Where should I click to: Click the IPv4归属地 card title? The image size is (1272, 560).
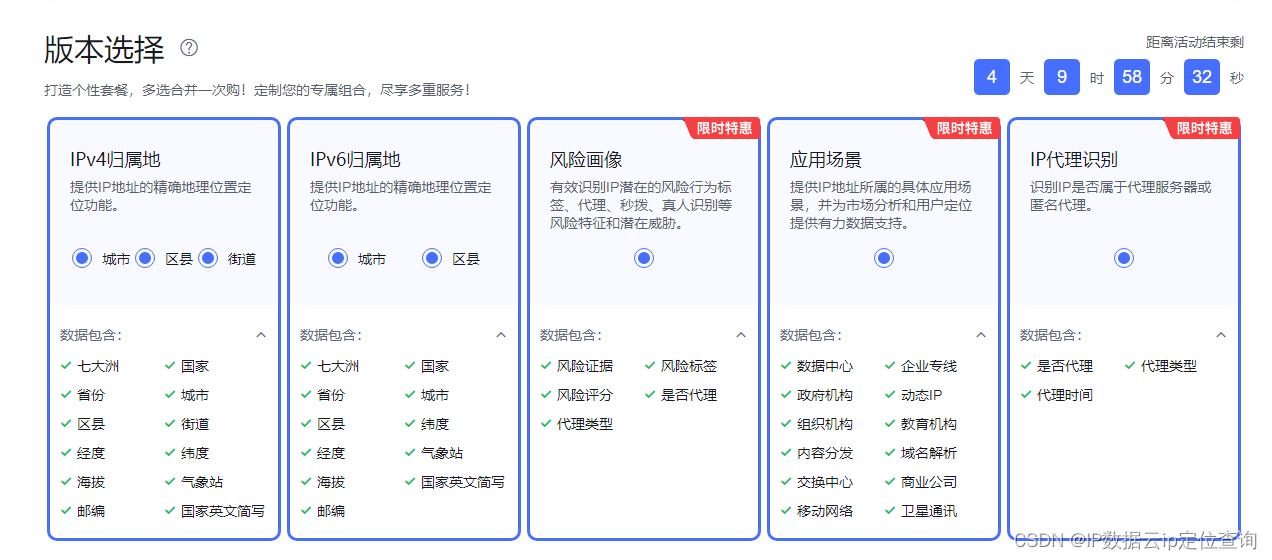click(x=115, y=160)
